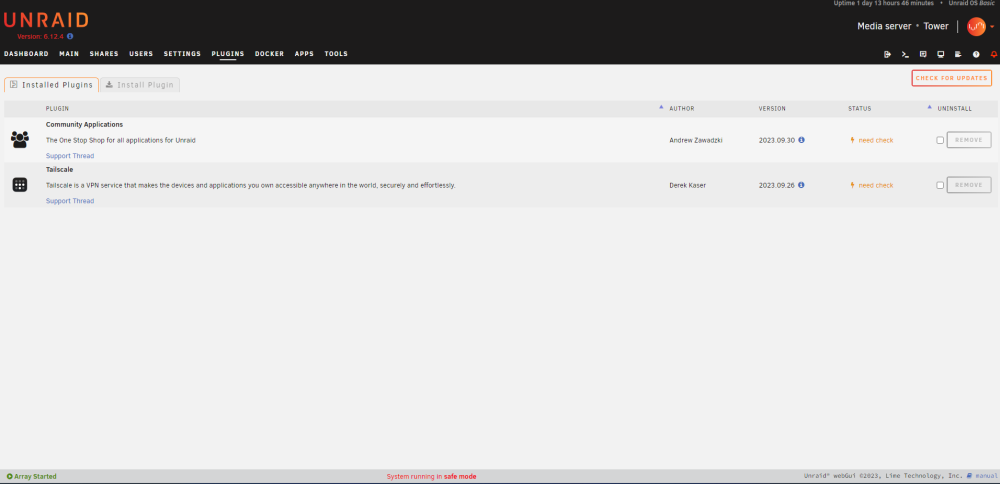Image resolution: width=1000 pixels, height=484 pixels.
Task: Remove the Community Applications plugin
Action: (969, 140)
